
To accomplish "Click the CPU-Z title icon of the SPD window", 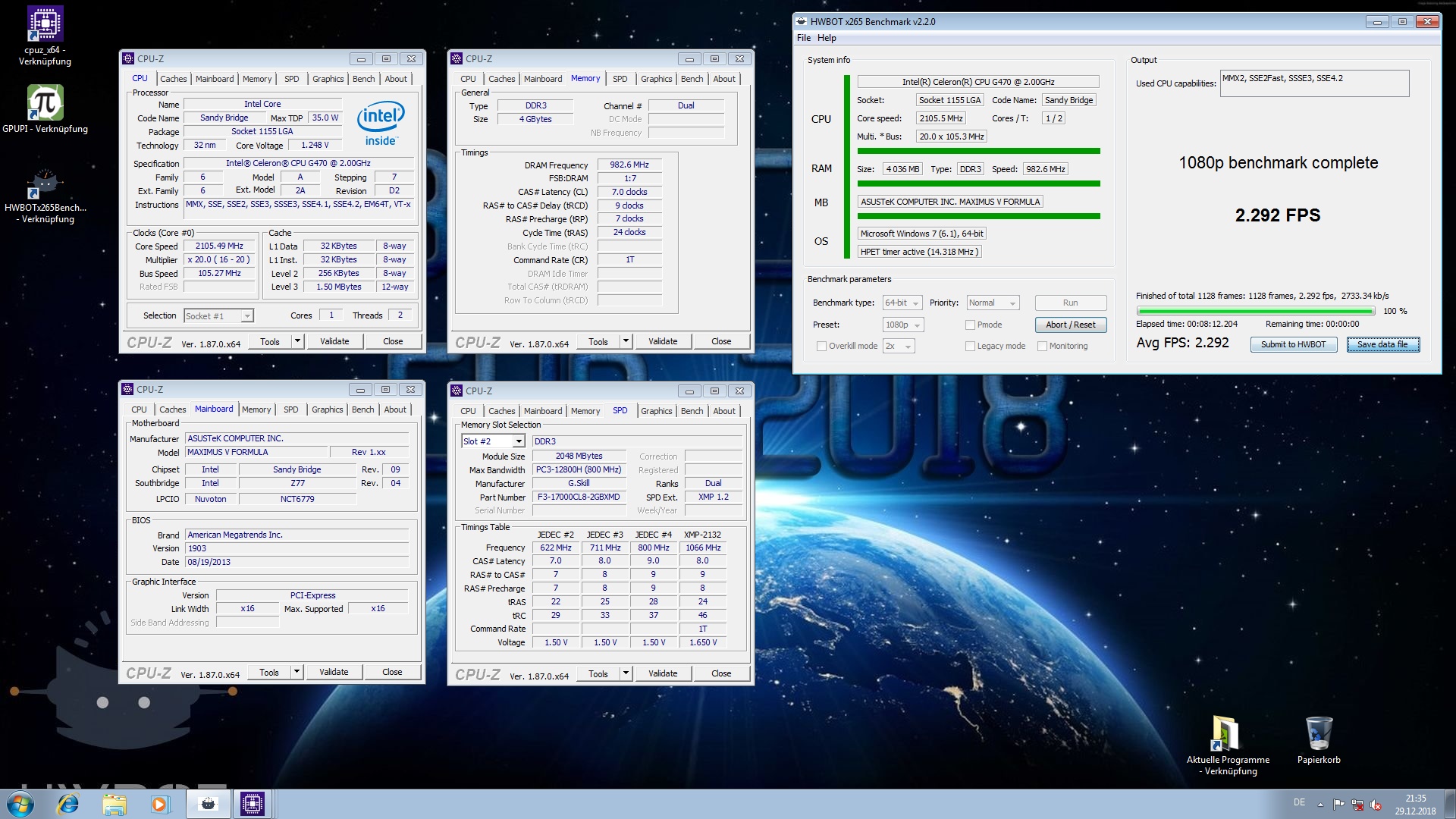I will [457, 391].
